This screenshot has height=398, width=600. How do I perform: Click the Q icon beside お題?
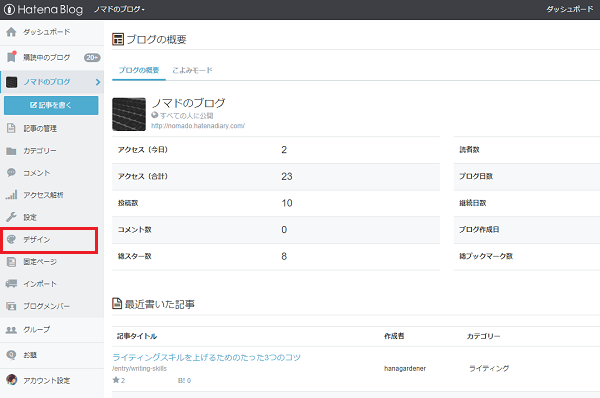click(11, 355)
